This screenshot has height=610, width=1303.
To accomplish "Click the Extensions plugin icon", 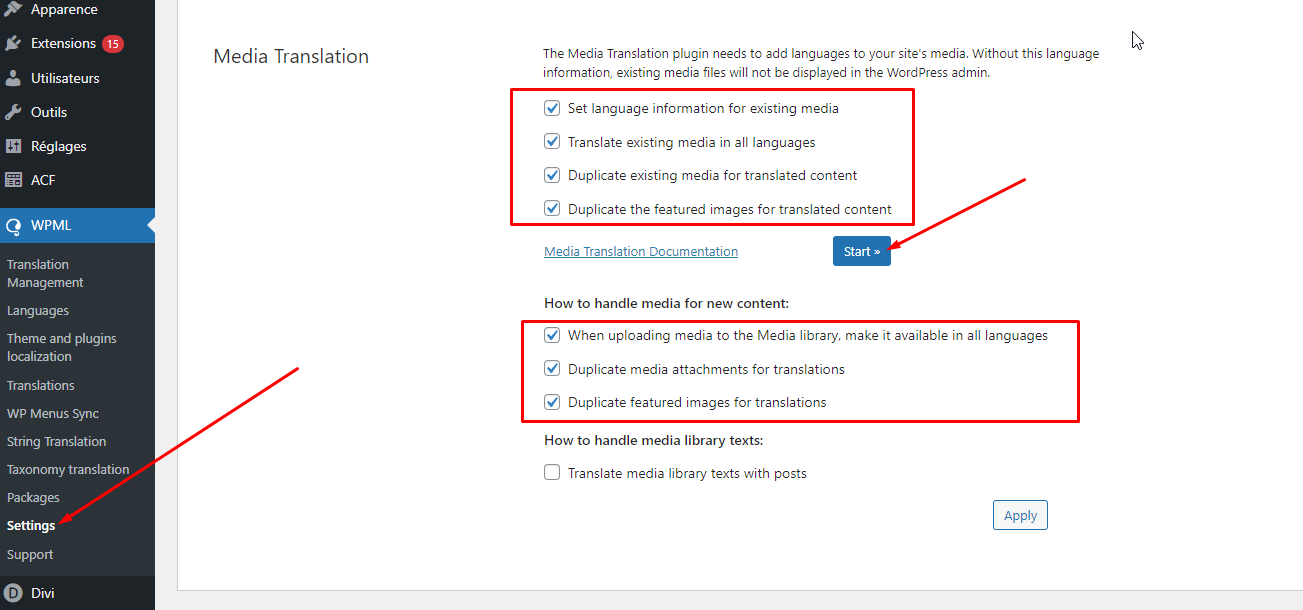I will coord(13,44).
